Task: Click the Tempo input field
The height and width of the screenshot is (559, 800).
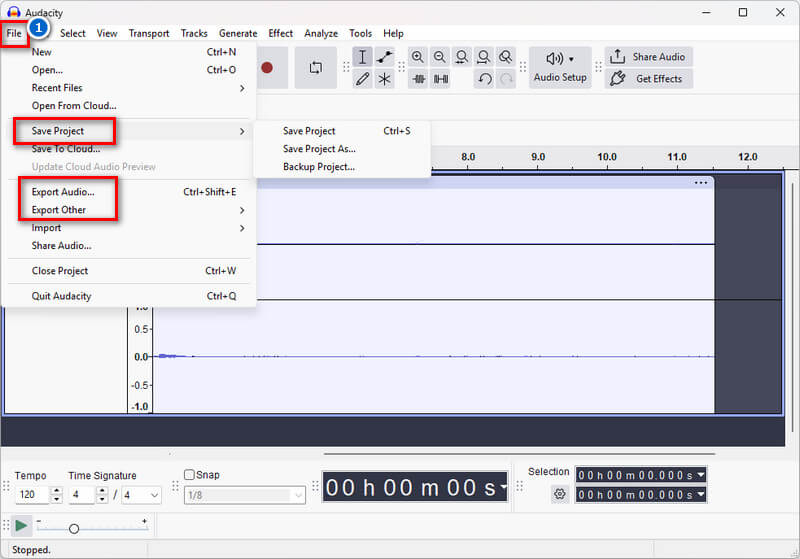Action: (x=33, y=495)
